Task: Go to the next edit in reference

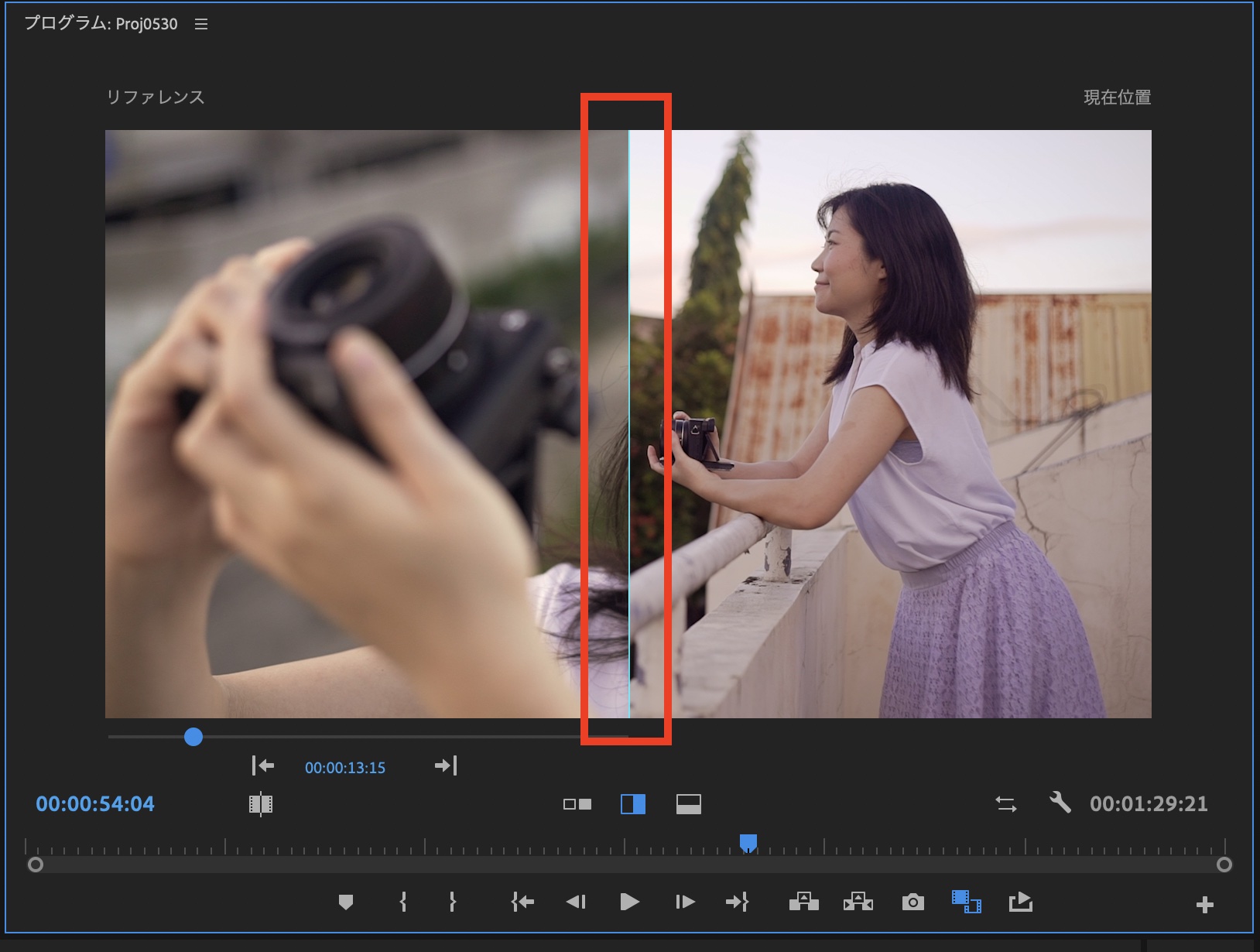Action: point(446,766)
